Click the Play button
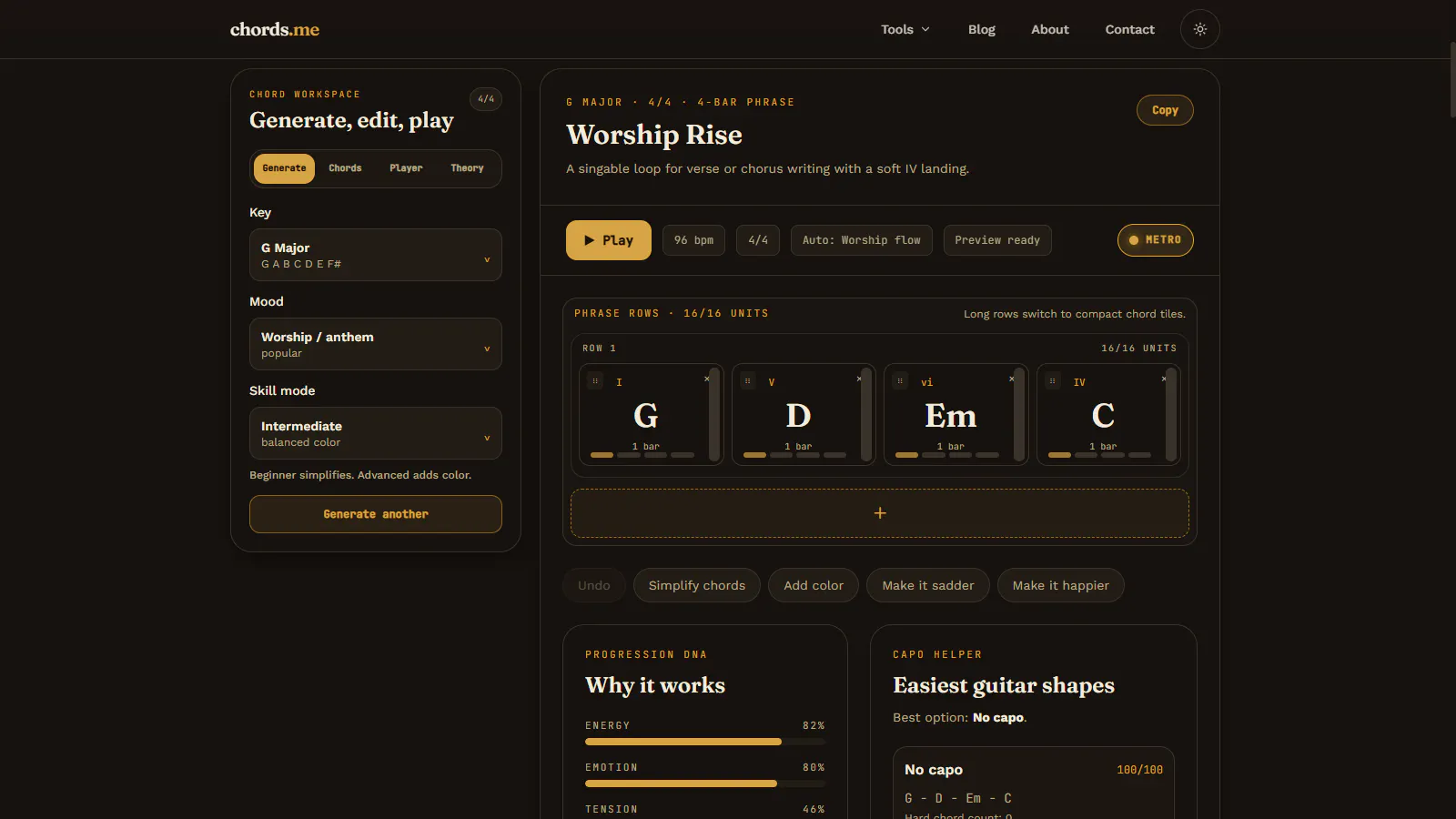The image size is (1456, 819). click(609, 240)
